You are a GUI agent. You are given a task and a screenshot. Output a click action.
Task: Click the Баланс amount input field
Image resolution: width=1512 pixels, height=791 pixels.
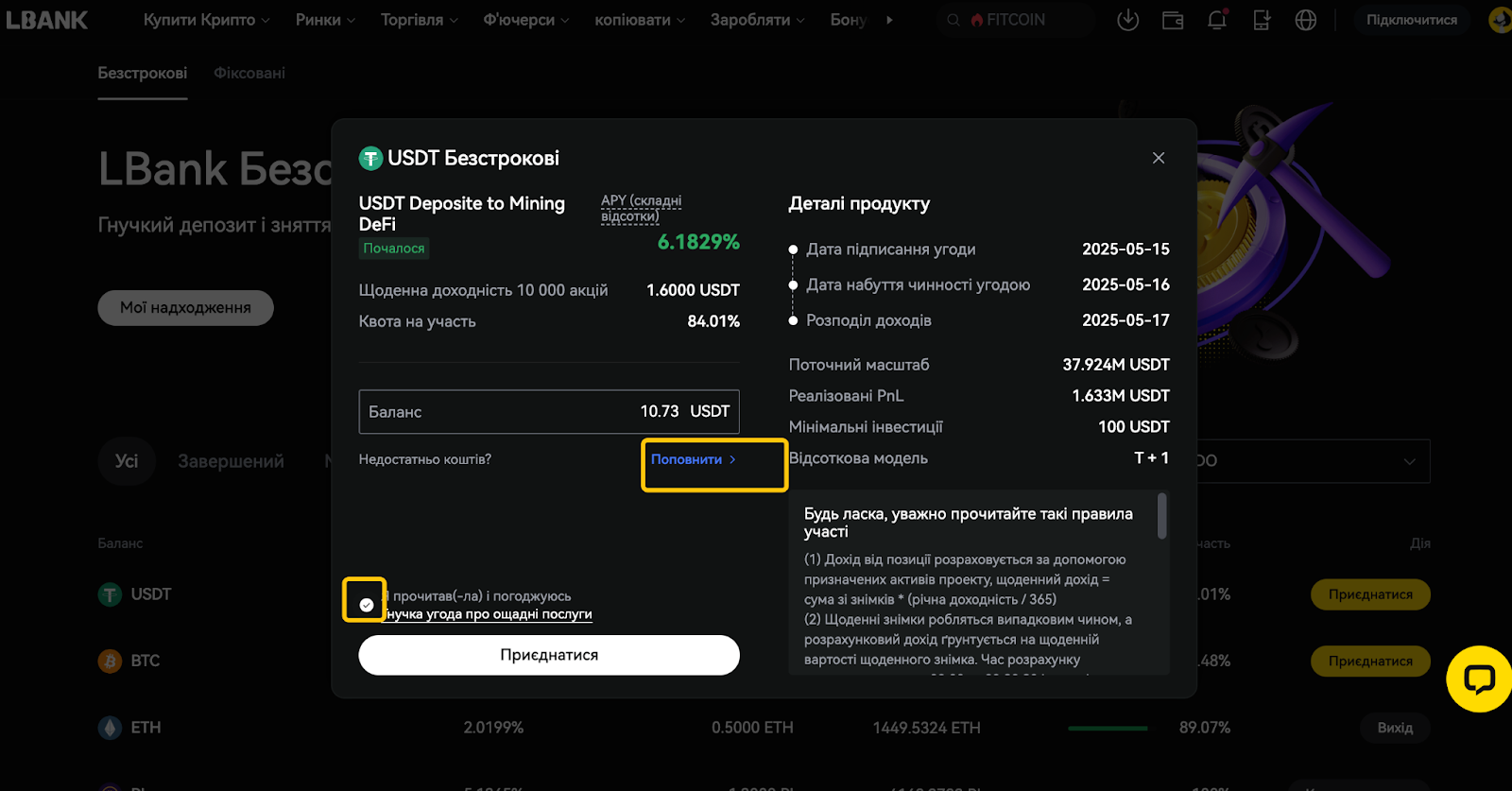point(549,412)
